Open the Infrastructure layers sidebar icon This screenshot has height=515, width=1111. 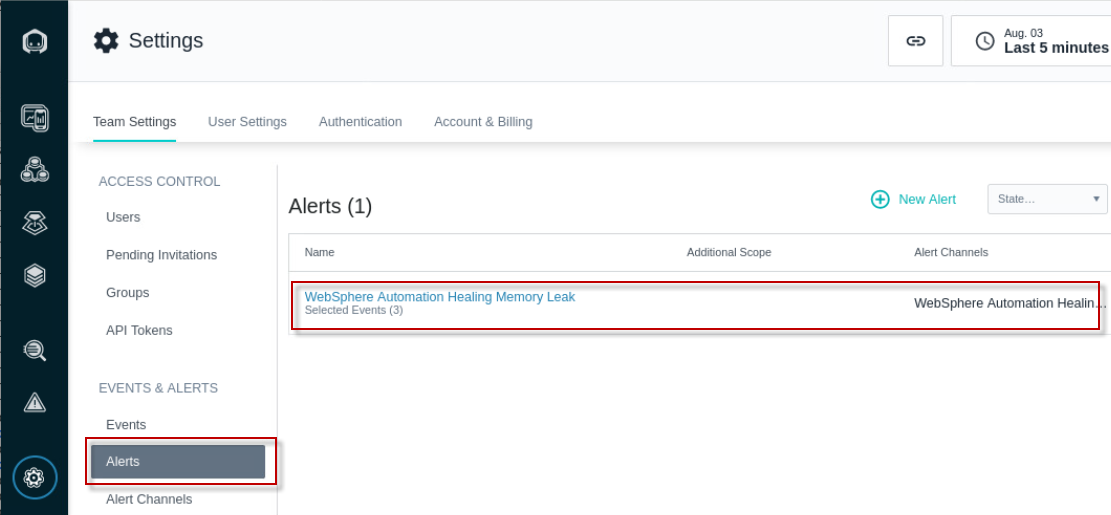[35, 276]
